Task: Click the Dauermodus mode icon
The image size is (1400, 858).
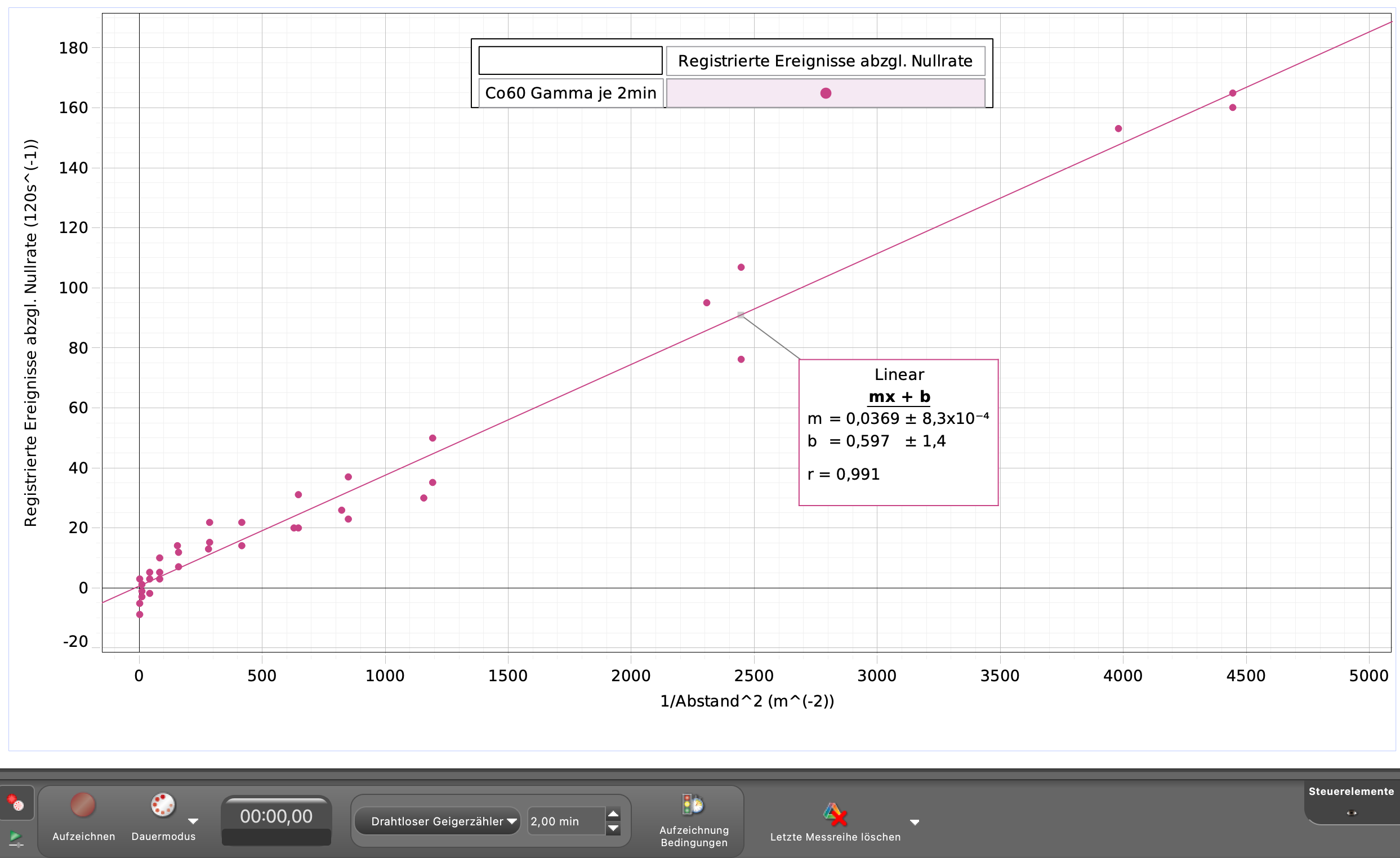Action: tap(163, 805)
